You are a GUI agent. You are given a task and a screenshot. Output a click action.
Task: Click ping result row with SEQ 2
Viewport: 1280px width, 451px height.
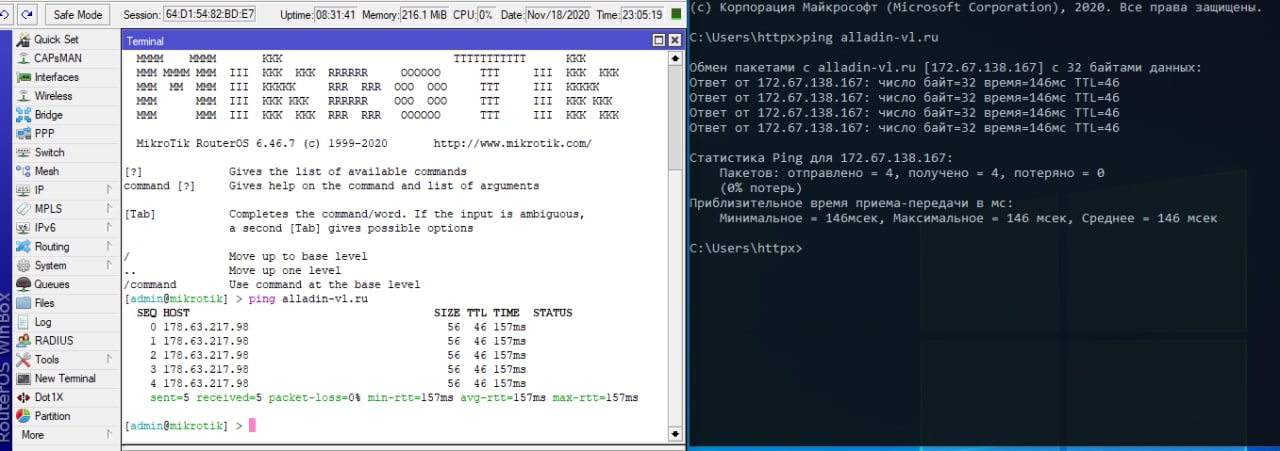click(337, 355)
